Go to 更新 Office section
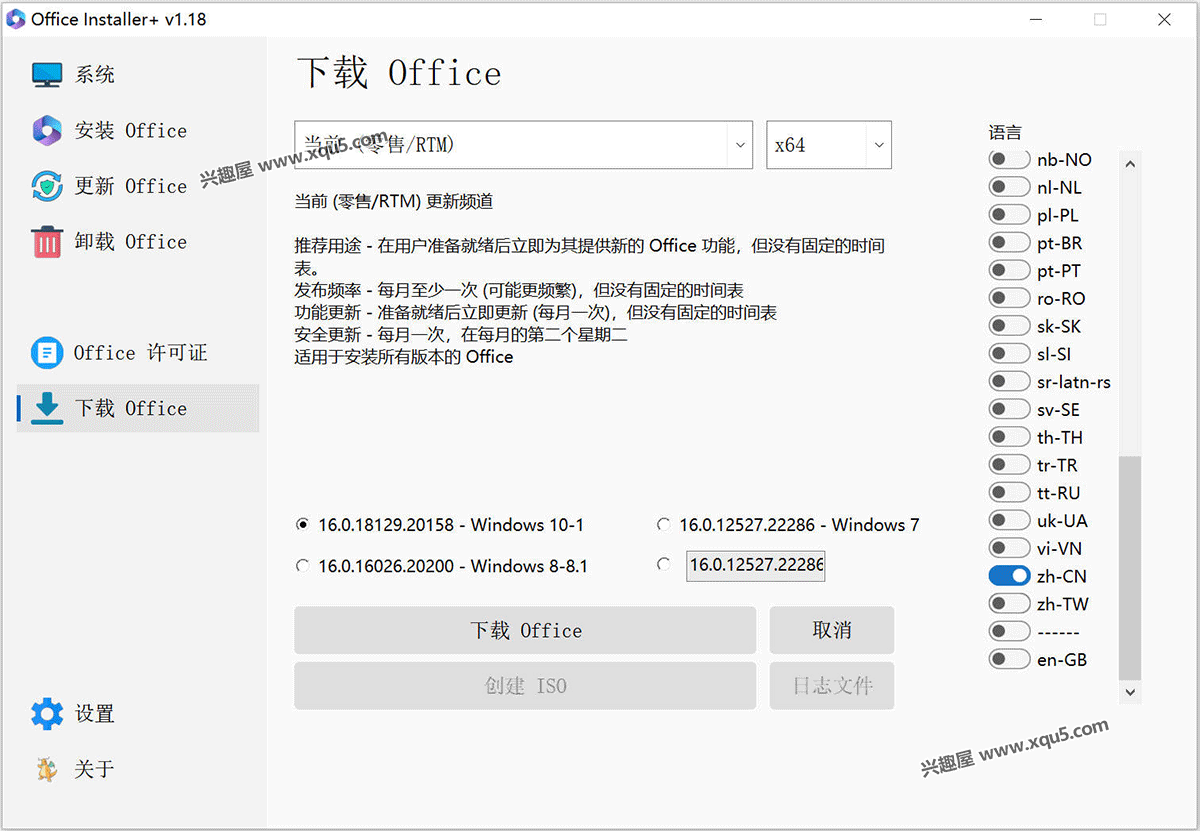The width and height of the screenshot is (1200, 831). point(138,186)
